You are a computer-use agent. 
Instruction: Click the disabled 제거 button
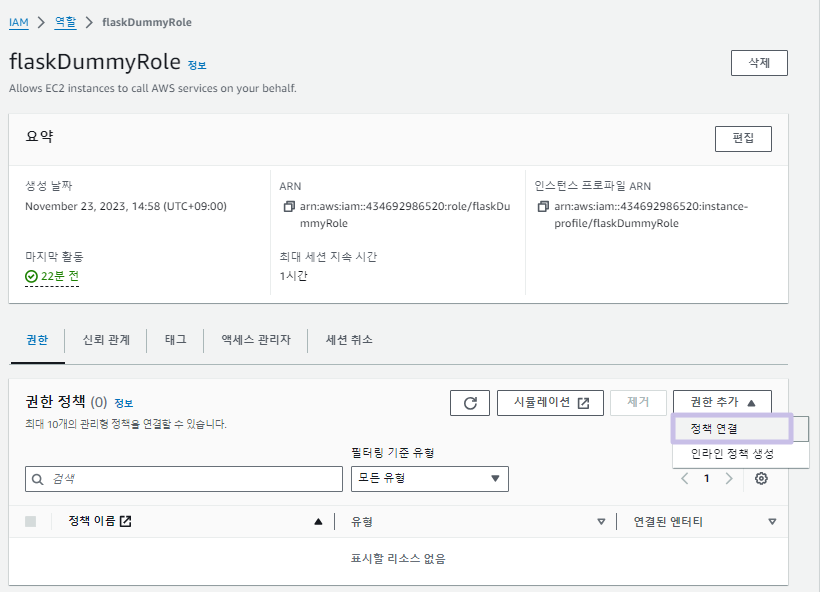638,403
